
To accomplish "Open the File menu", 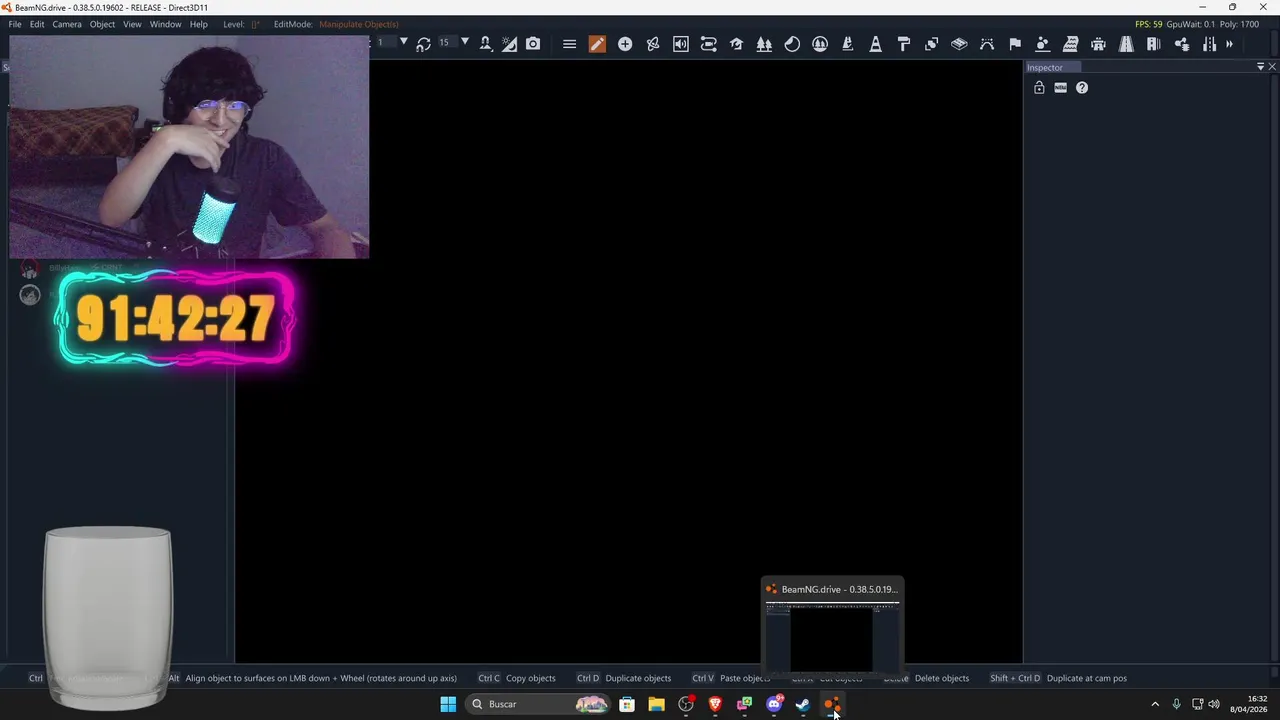I will coord(15,24).
